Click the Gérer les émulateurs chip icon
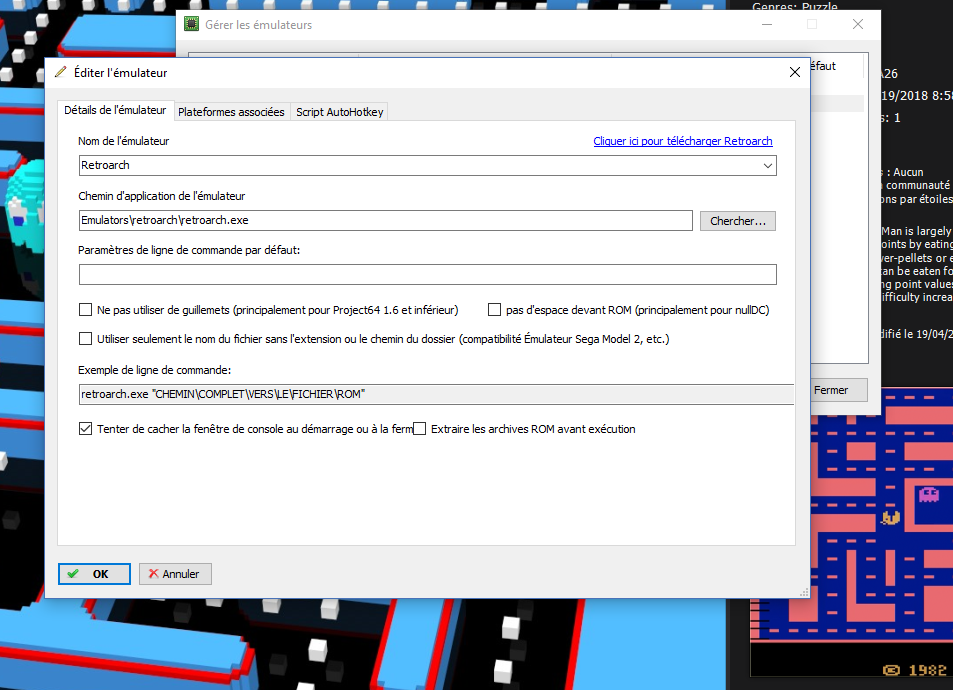Image resolution: width=953 pixels, height=690 pixels. point(191,24)
